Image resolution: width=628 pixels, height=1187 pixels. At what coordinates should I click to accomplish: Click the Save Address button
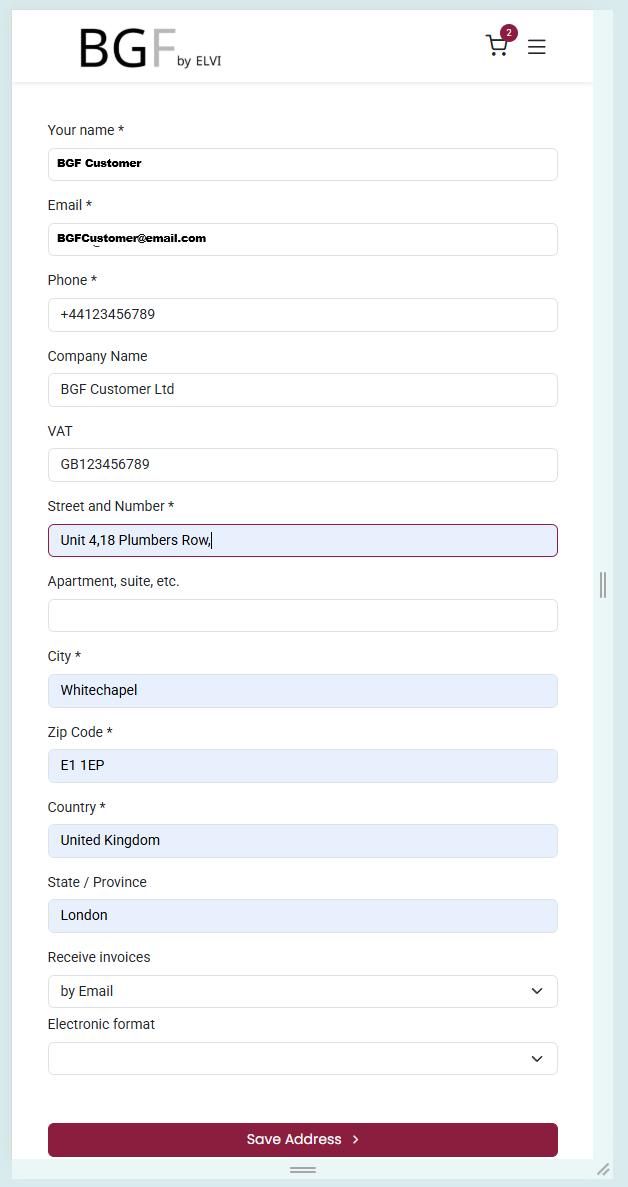(302, 1139)
